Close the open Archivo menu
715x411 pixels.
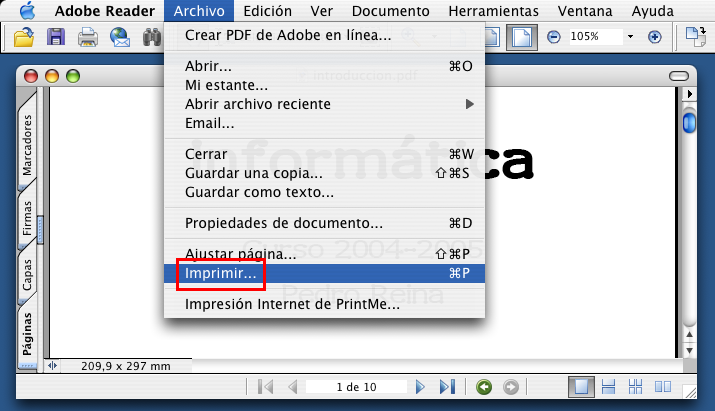click(199, 10)
